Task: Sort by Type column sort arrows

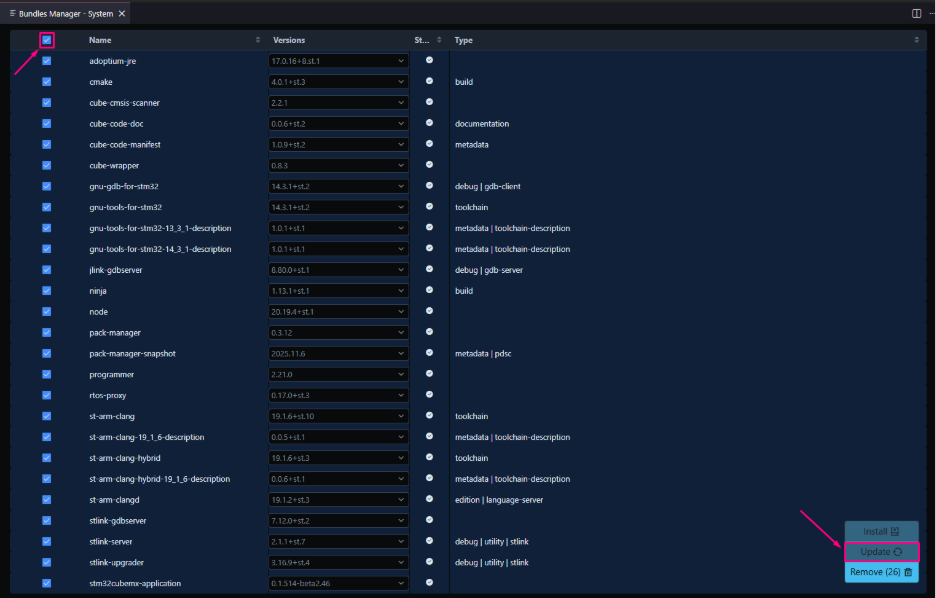Action: pos(916,40)
